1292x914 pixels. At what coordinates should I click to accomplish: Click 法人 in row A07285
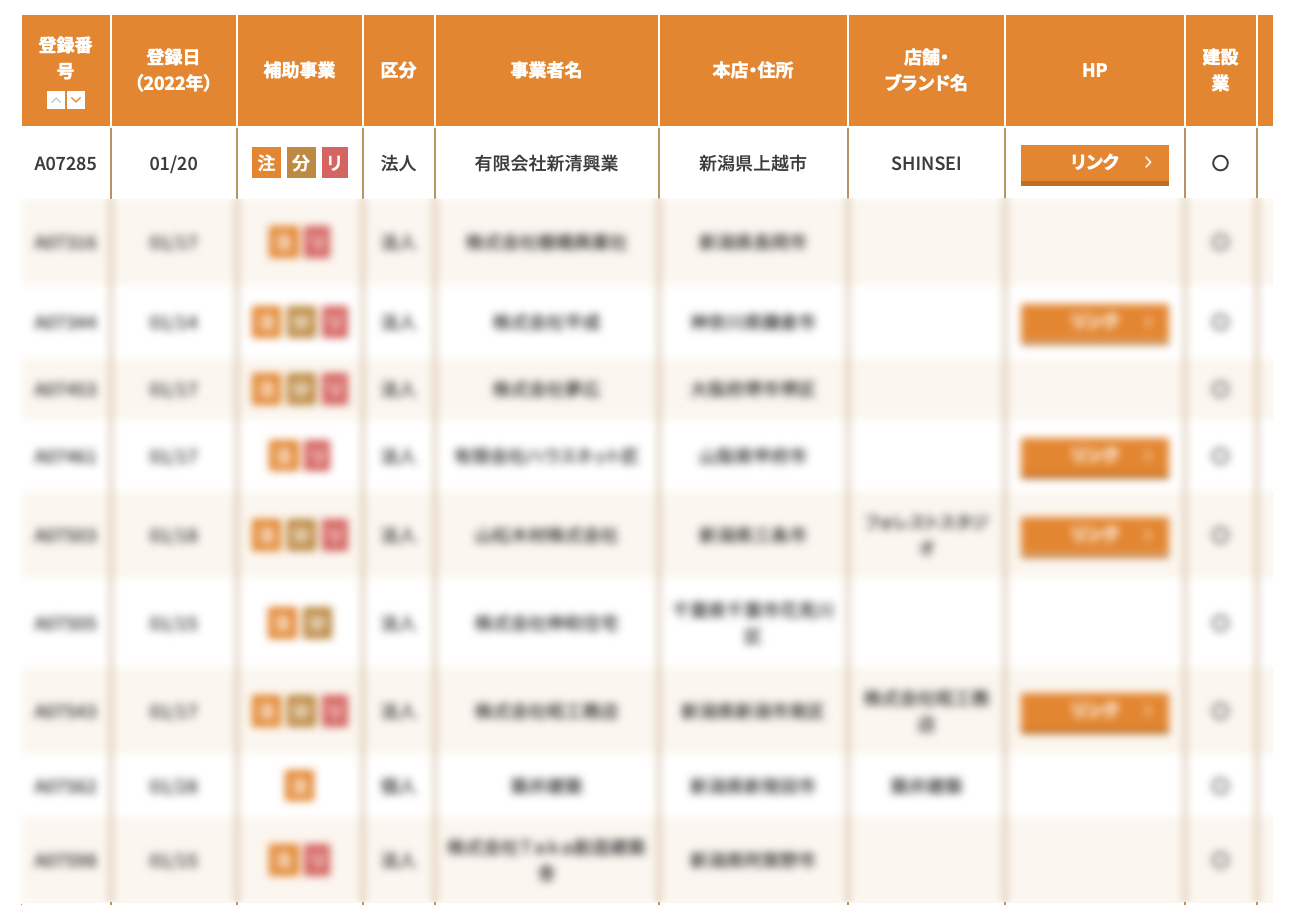pyautogui.click(x=399, y=163)
